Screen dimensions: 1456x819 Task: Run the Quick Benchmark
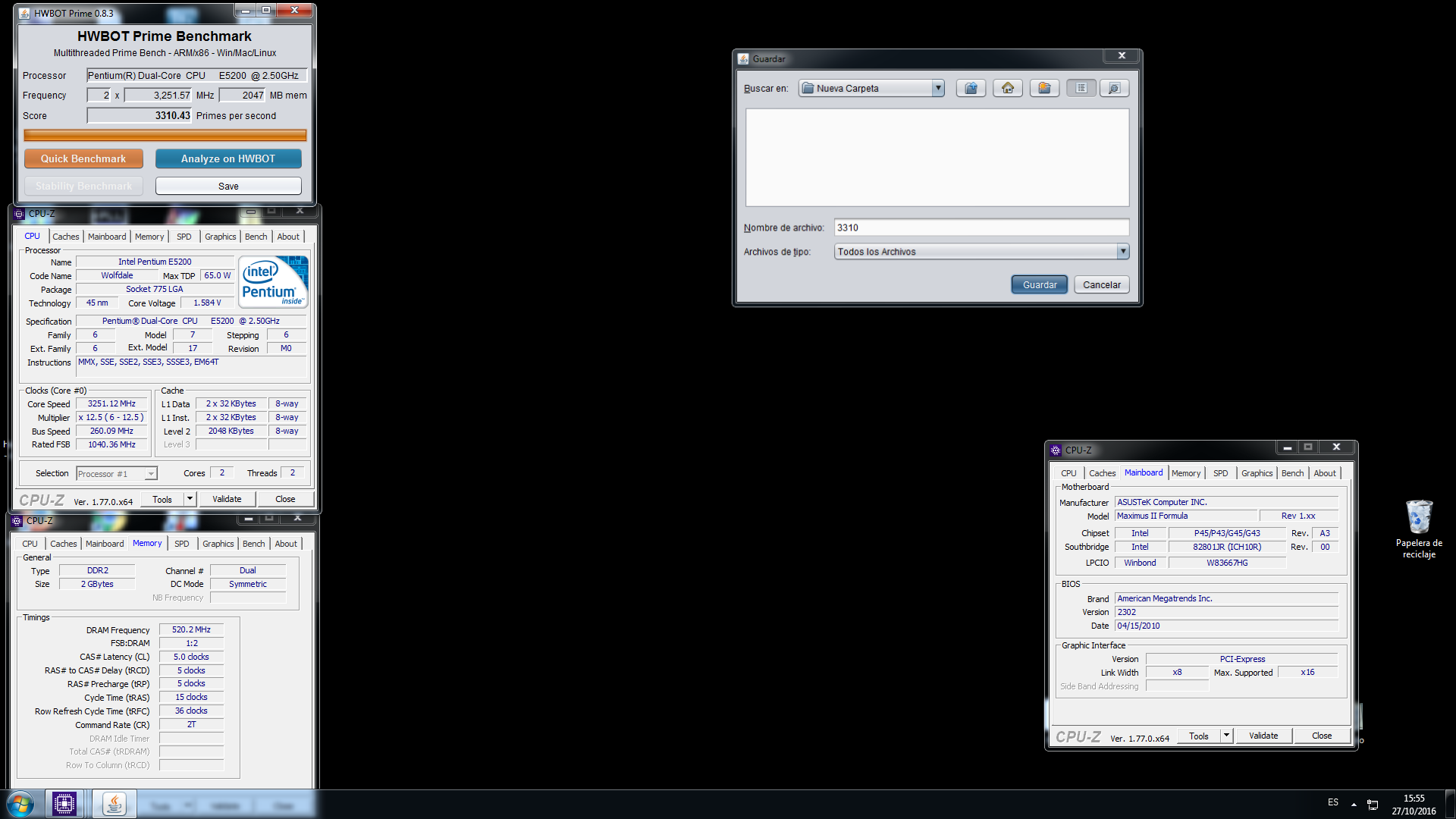coord(83,158)
